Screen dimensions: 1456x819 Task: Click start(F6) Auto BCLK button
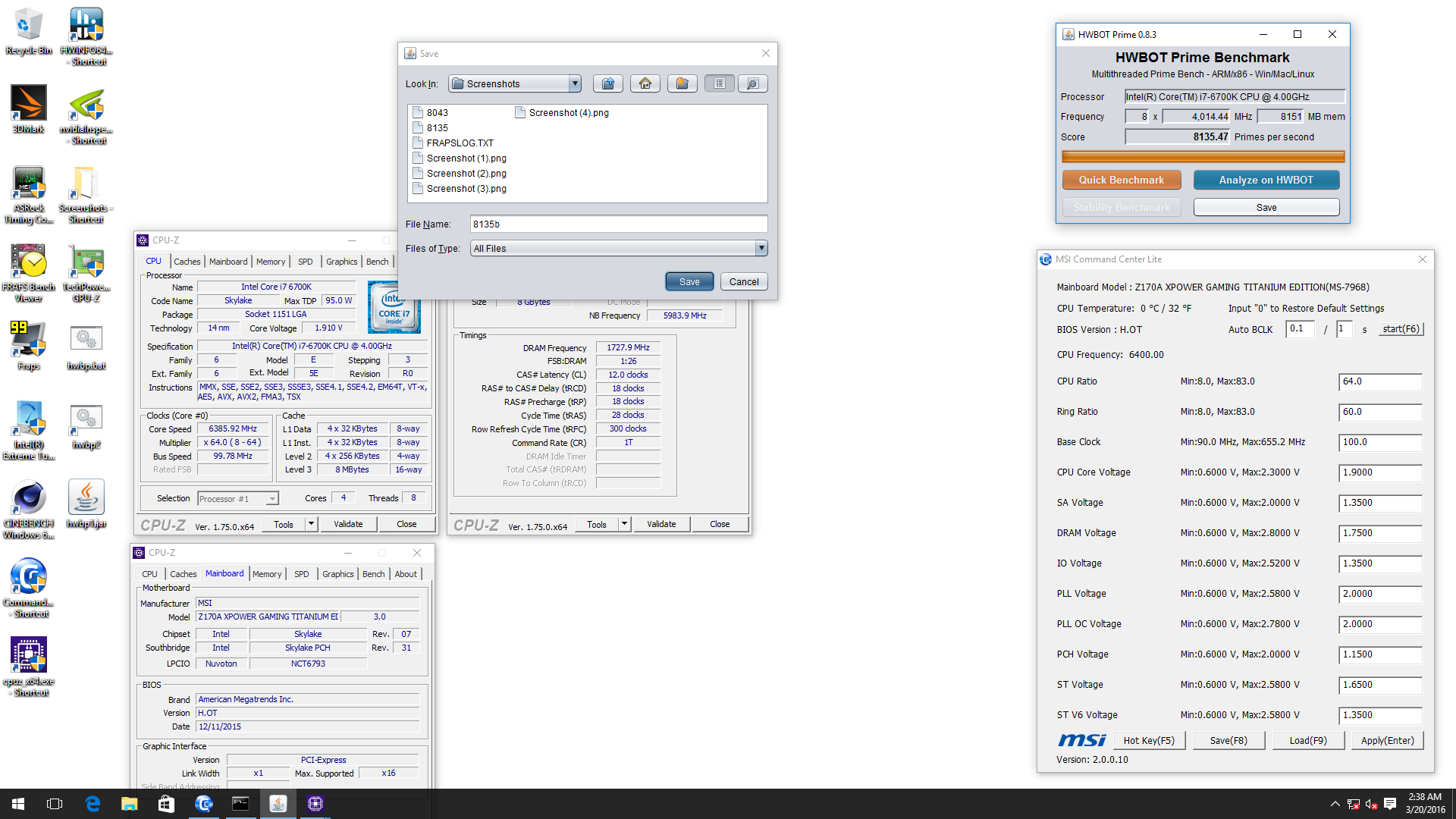point(1401,329)
